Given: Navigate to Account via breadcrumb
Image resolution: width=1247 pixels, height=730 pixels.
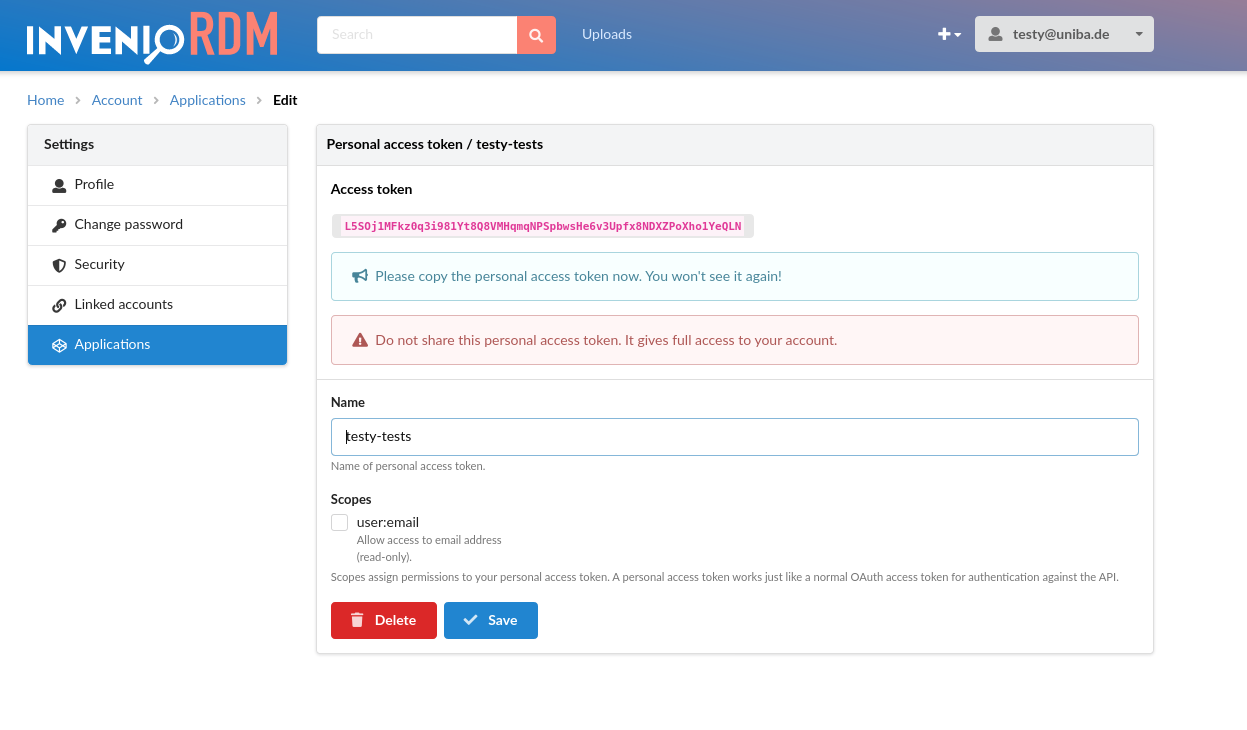Looking at the screenshot, I should [117, 100].
